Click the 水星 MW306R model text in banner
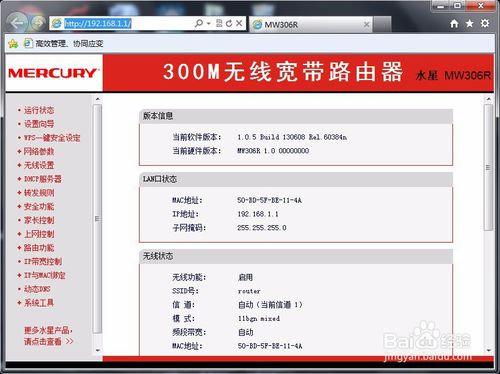This screenshot has height=374, width=500. [453, 76]
